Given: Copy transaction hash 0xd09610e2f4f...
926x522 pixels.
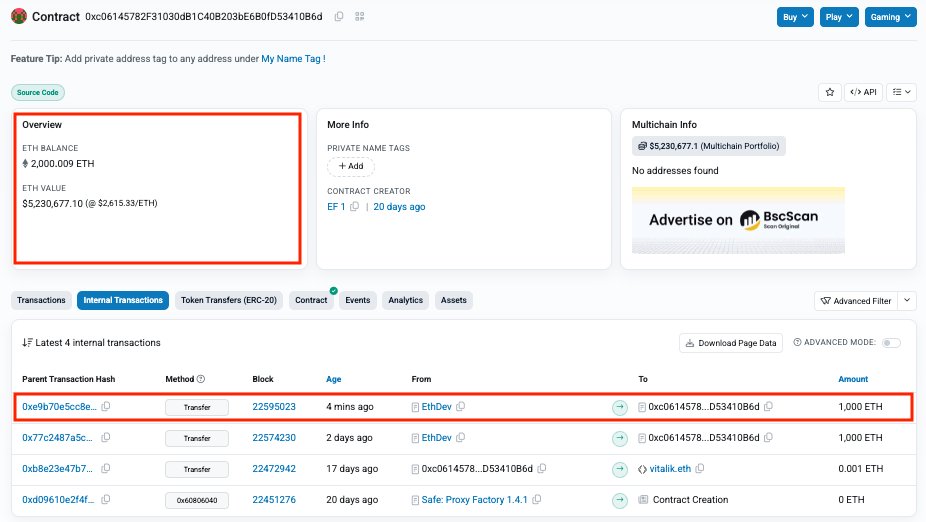Looking at the screenshot, I should point(106,500).
